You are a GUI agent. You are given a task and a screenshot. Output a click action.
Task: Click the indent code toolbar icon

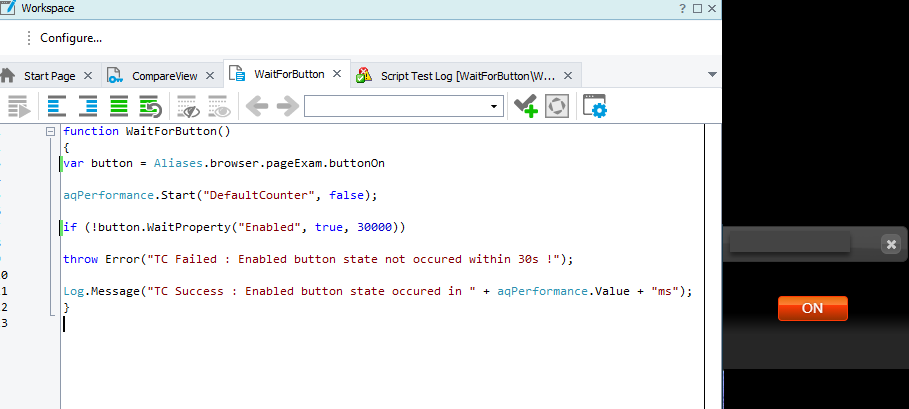[88, 106]
